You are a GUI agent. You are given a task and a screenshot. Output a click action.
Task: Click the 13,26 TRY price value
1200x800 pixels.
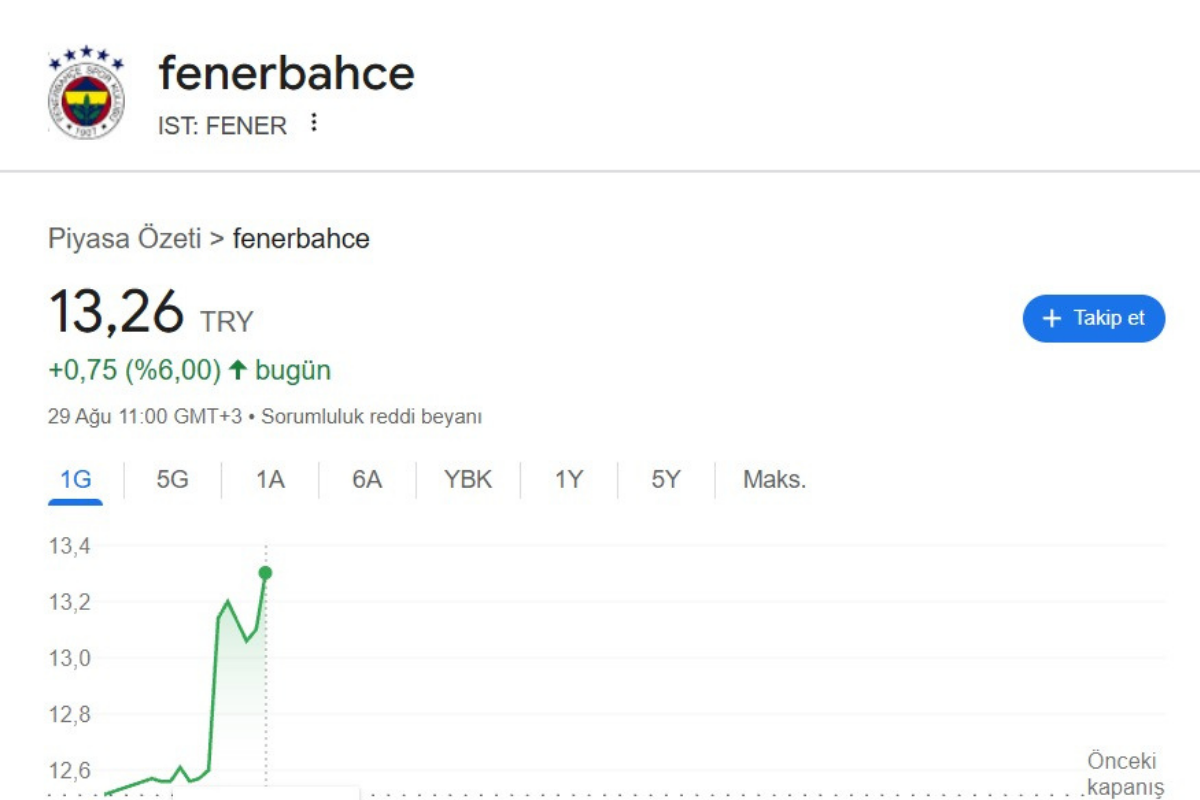point(151,313)
